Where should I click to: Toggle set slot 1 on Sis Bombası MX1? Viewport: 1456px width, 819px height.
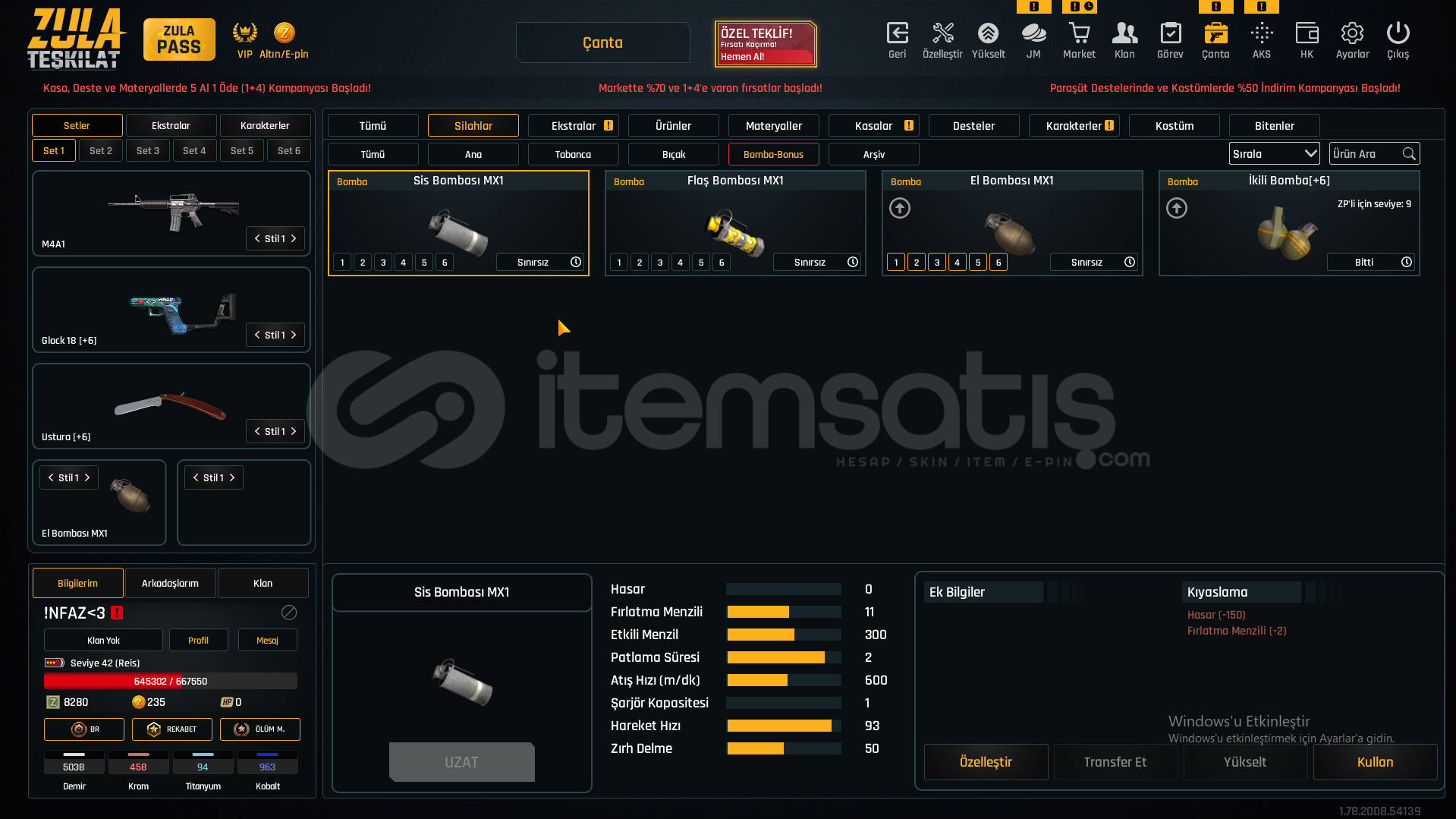tap(342, 263)
